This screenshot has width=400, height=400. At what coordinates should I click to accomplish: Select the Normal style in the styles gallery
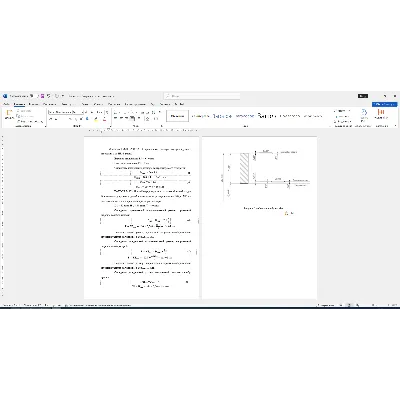177,116
